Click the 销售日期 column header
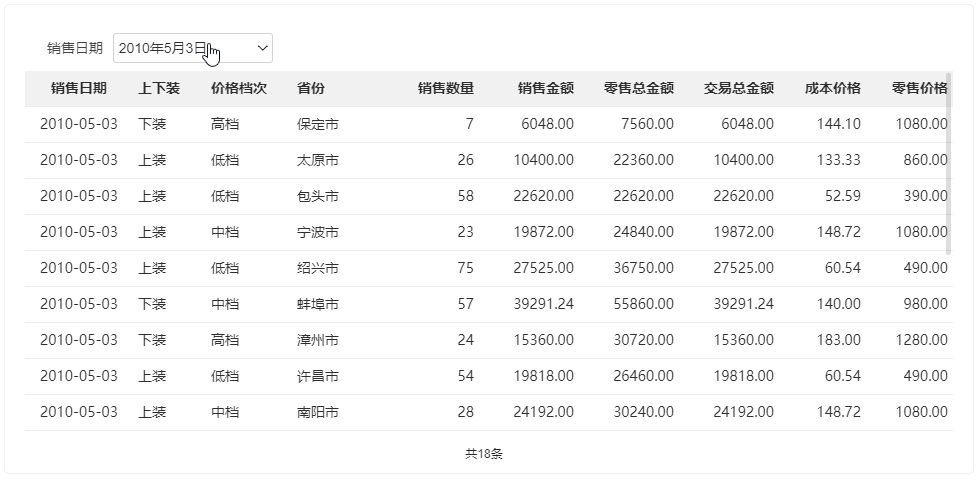977x479 pixels. [x=79, y=88]
